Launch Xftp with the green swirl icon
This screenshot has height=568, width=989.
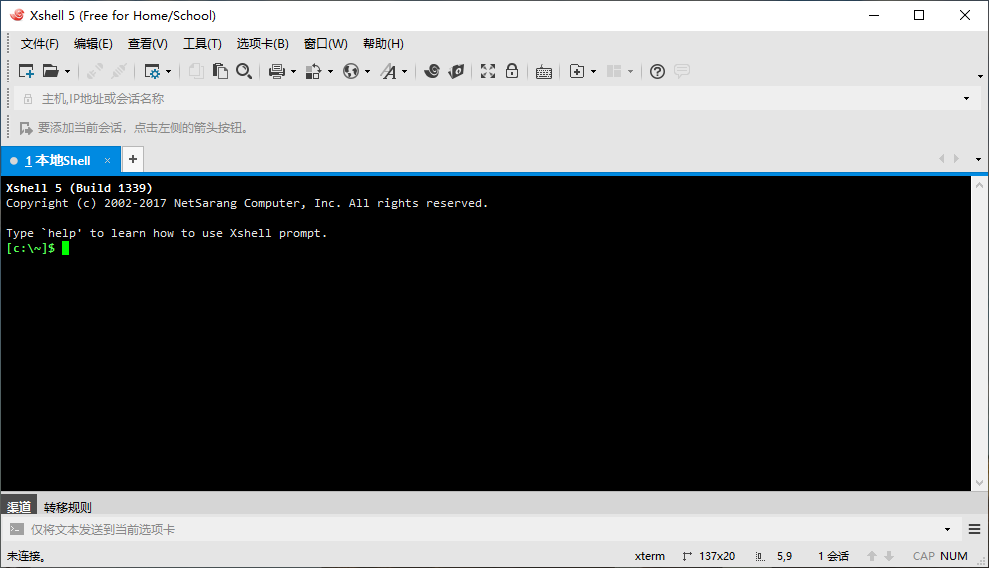(x=432, y=71)
